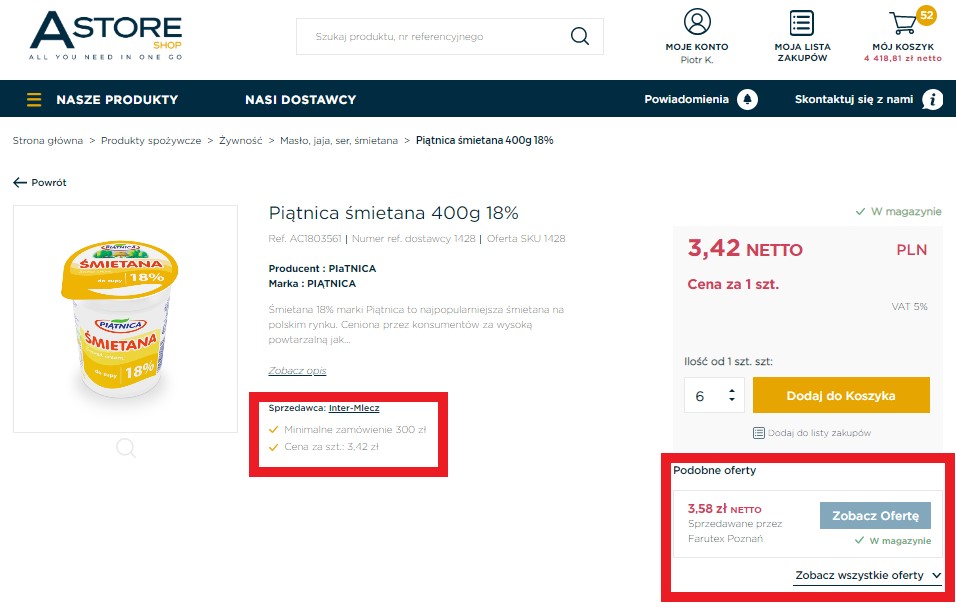Expand Zobacz wszystkie oferty
The height and width of the screenshot is (607, 956).
click(868, 575)
